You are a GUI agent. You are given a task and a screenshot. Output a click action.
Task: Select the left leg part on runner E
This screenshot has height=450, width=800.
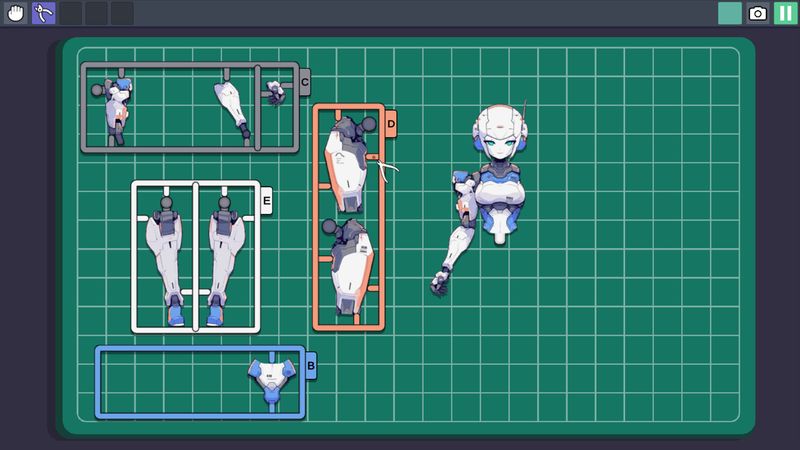[168, 263]
